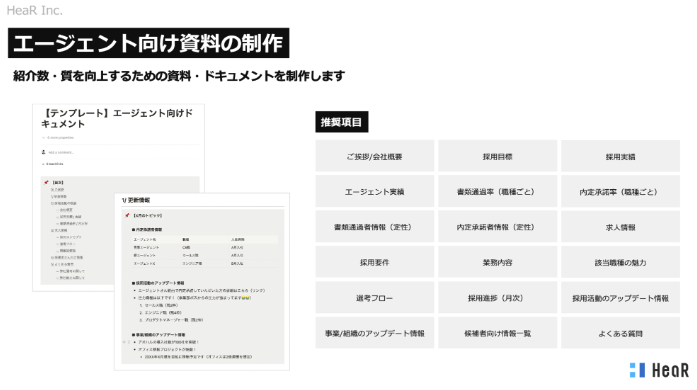Image resolution: width=697 pixels, height=390 pixels.
Task: Select the 書類通過率（職種ごと） cell
Action: coord(497,191)
